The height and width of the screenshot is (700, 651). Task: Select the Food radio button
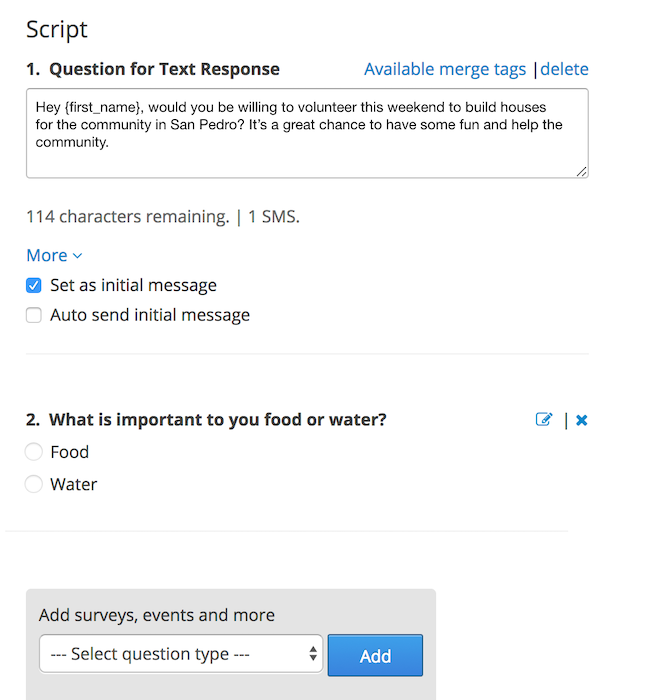[x=34, y=452]
